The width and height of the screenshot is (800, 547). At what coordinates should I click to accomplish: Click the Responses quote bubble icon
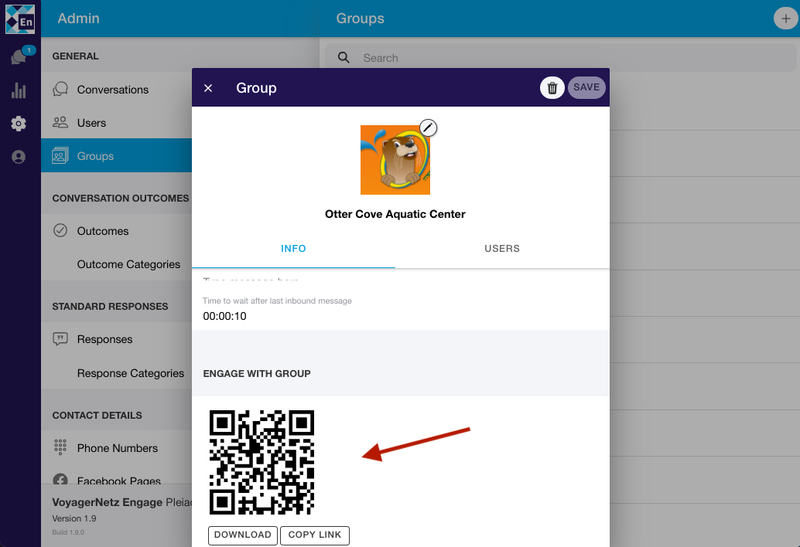(x=60, y=339)
